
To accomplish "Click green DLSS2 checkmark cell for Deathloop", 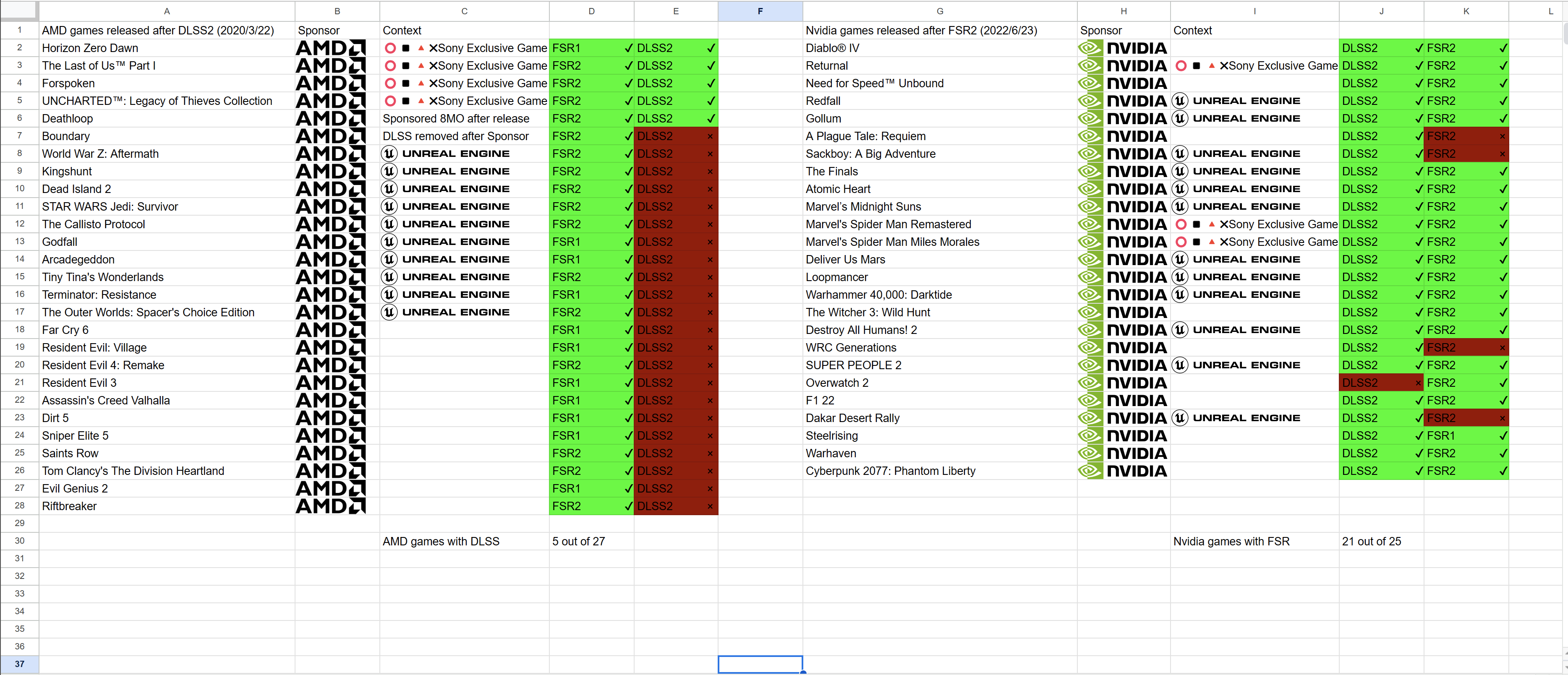I will click(x=676, y=119).
